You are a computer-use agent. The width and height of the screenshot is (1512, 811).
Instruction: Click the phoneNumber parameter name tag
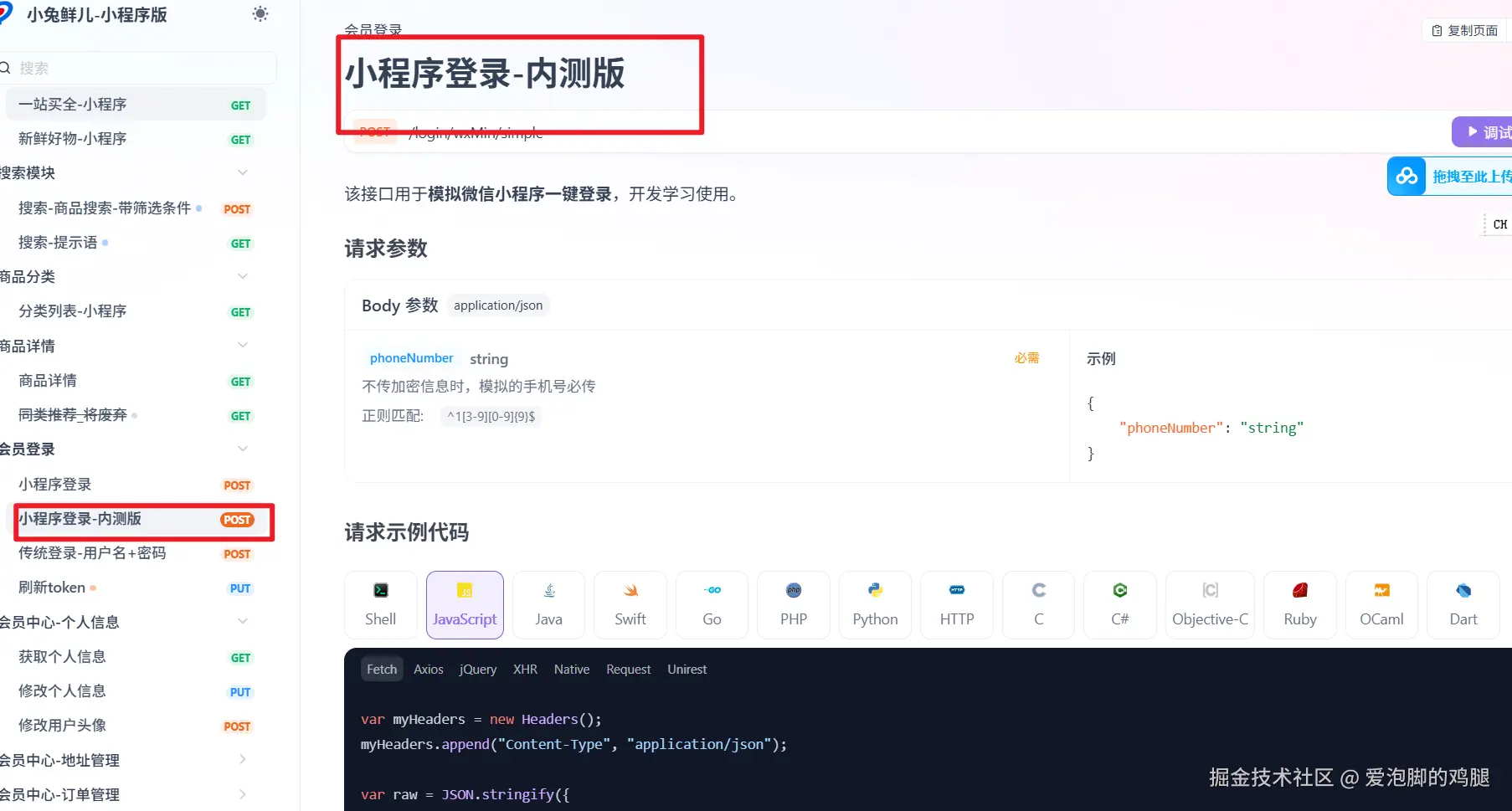pyautogui.click(x=412, y=358)
